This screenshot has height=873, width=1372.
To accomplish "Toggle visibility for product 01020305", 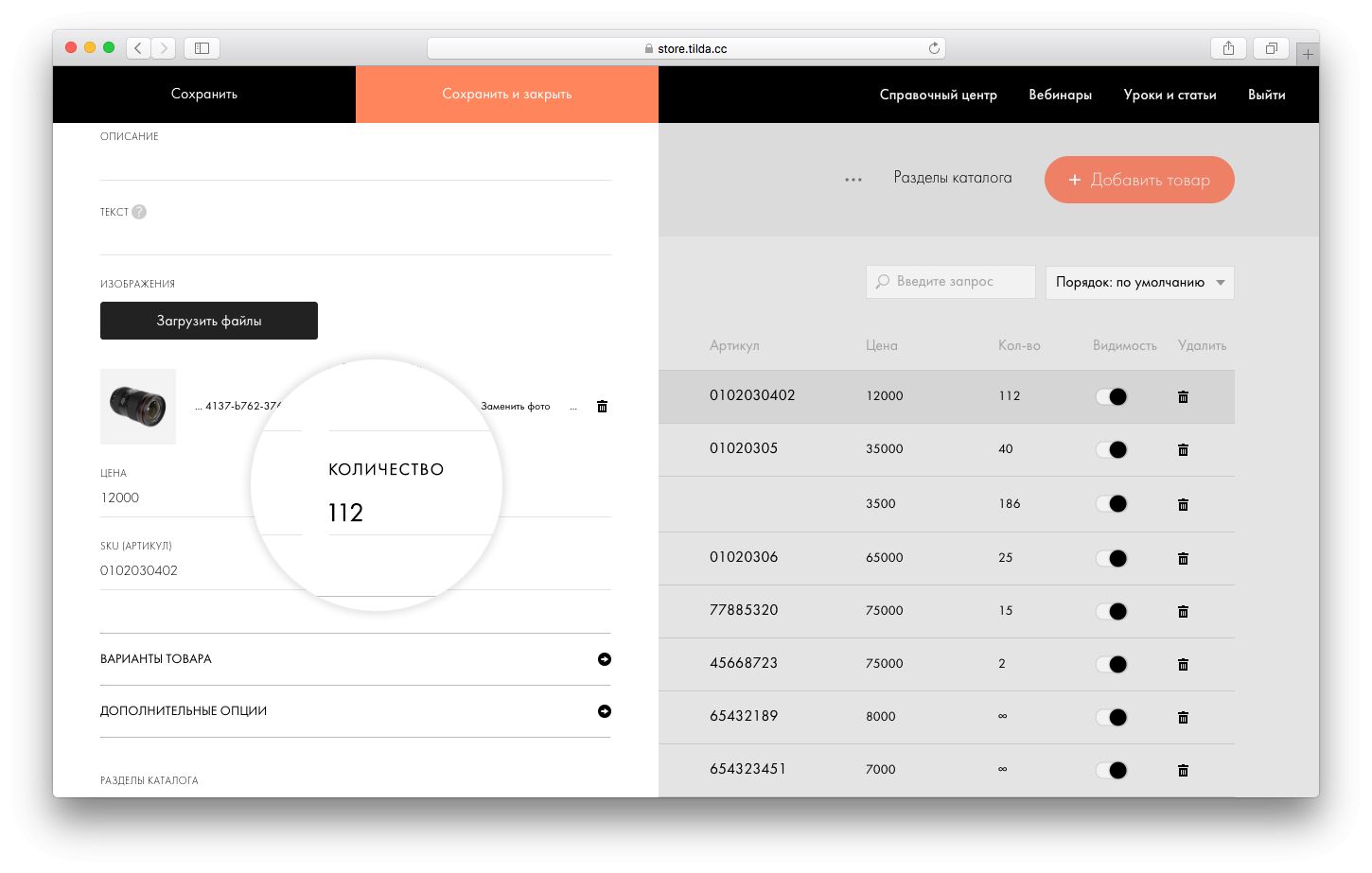I will point(1112,449).
